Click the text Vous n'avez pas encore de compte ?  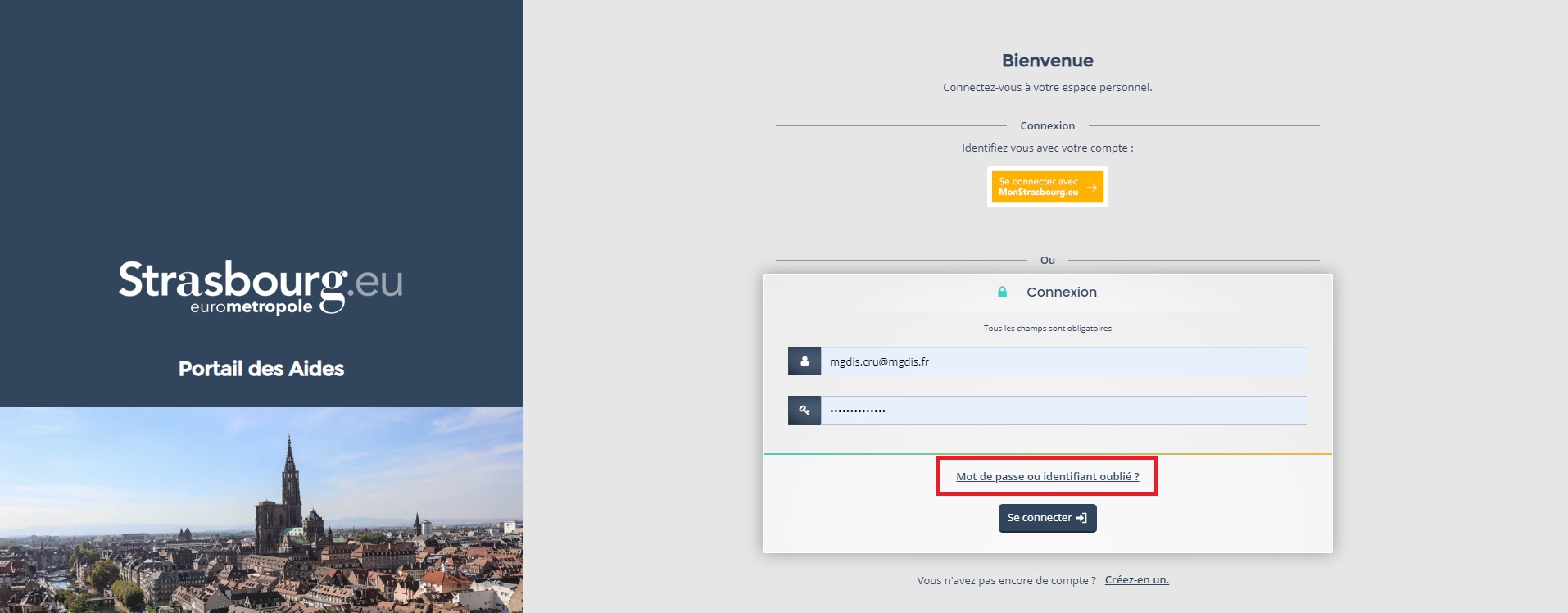1006,580
